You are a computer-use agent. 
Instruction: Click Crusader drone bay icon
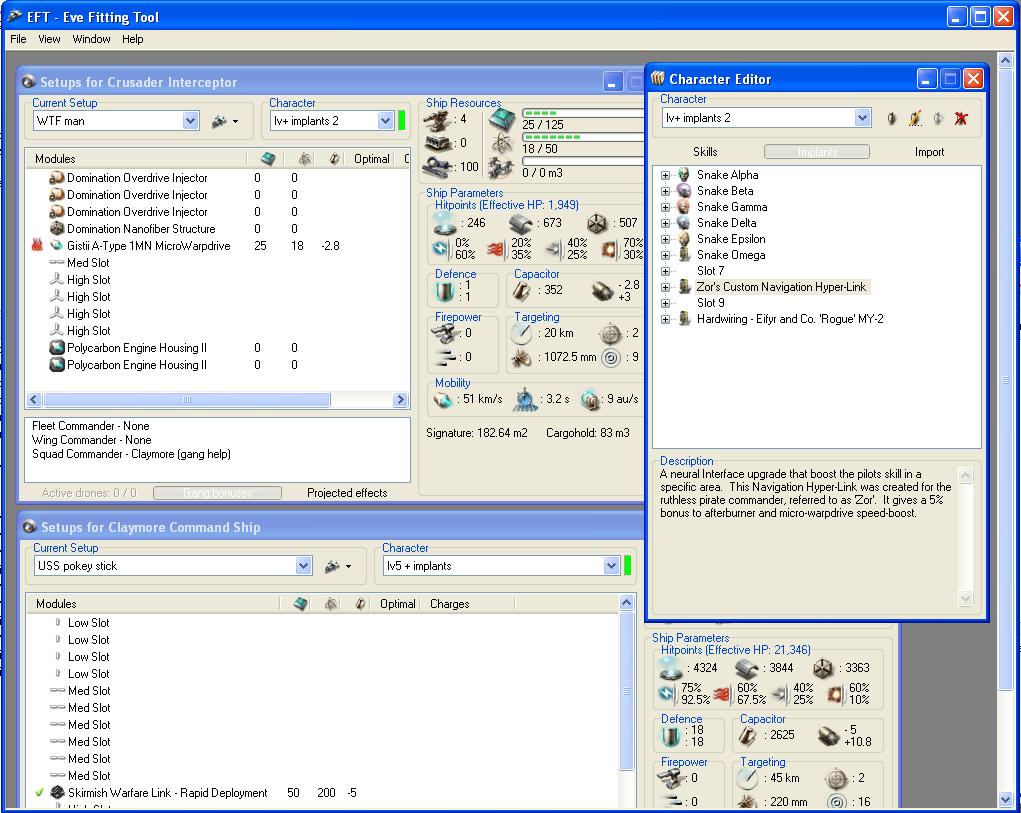pyautogui.click(x=501, y=169)
